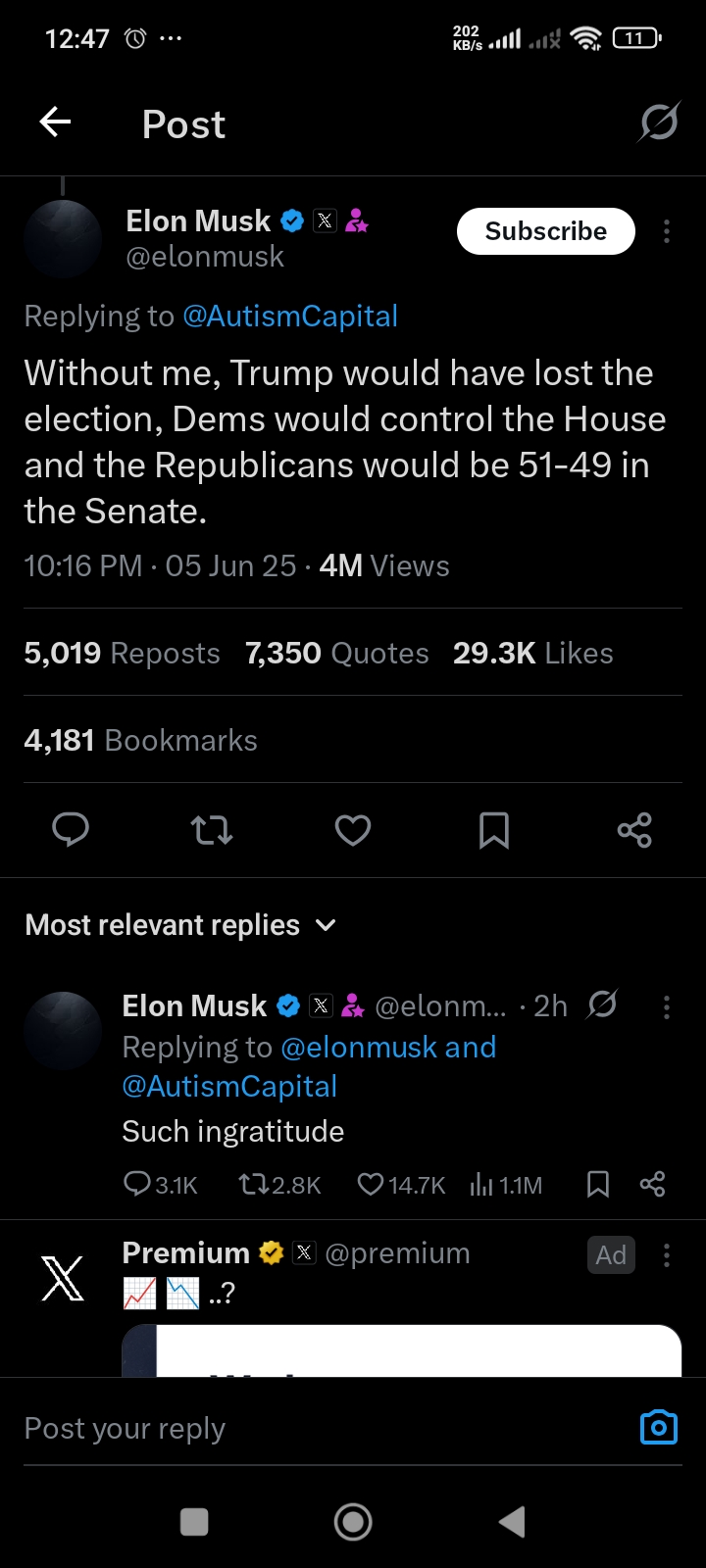Image resolution: width=706 pixels, height=1568 pixels.
Task: Repost using the repost icon
Action: 211,830
